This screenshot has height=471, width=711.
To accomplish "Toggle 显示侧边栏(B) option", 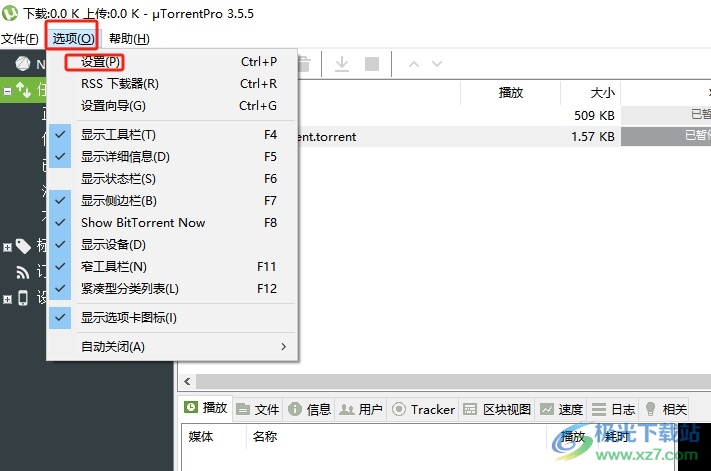I will [x=173, y=201].
